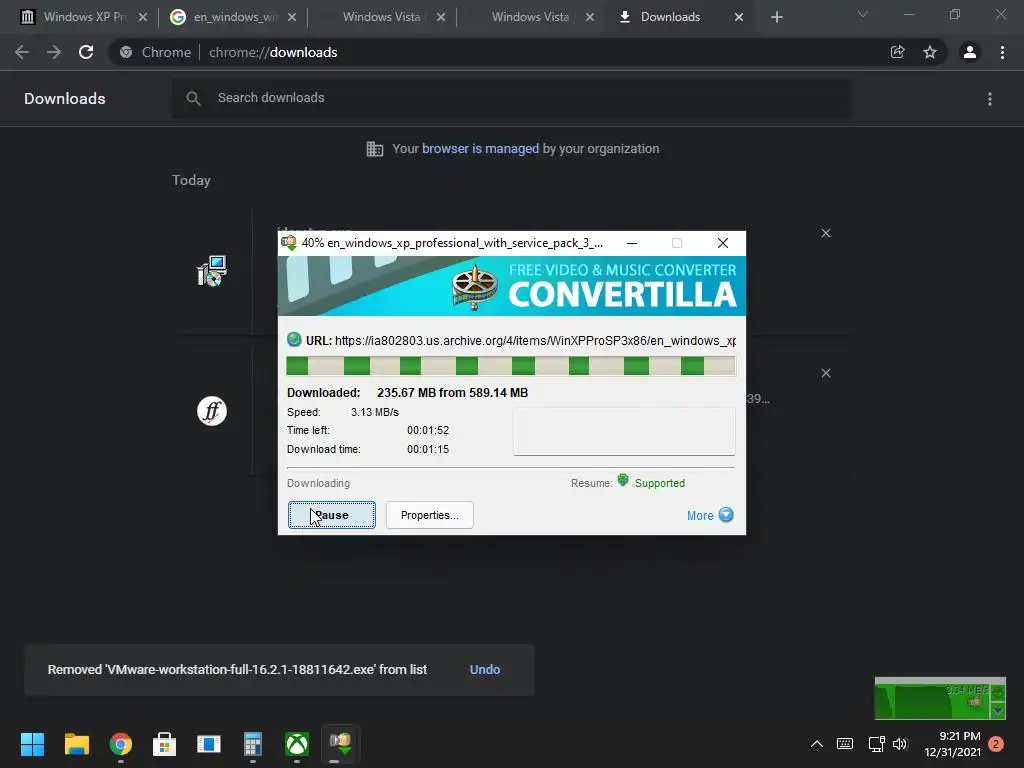Viewport: 1024px width, 768px height.
Task: Click the green Resume shield icon
Action: 623,481
